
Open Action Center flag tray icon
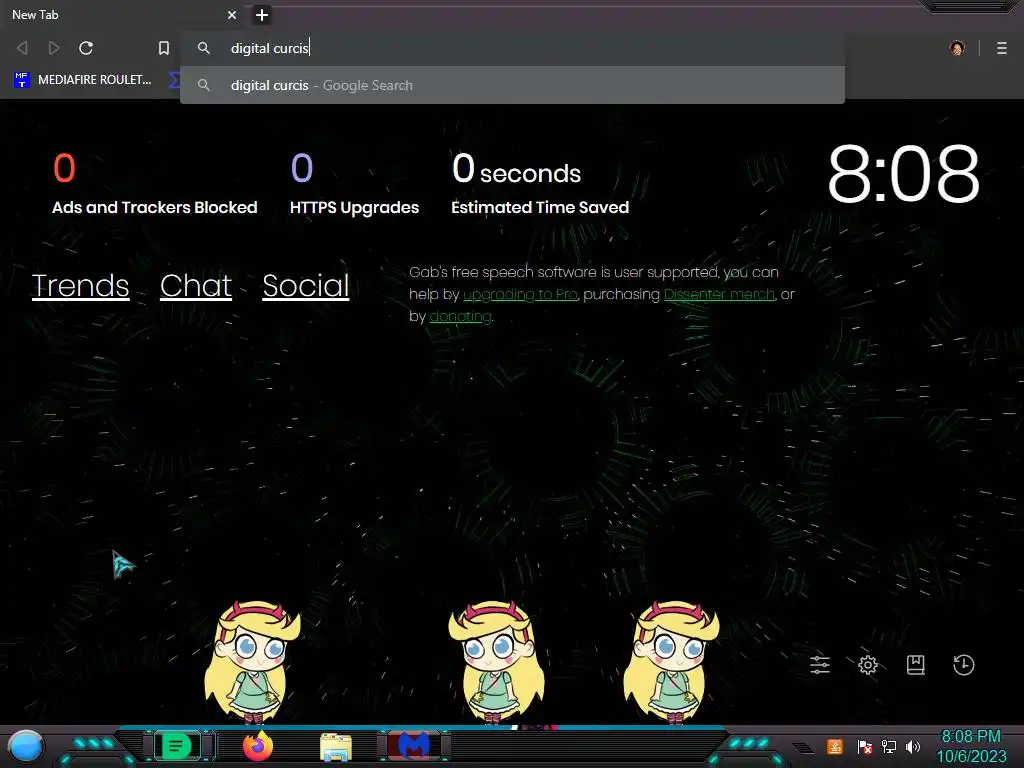tap(864, 746)
